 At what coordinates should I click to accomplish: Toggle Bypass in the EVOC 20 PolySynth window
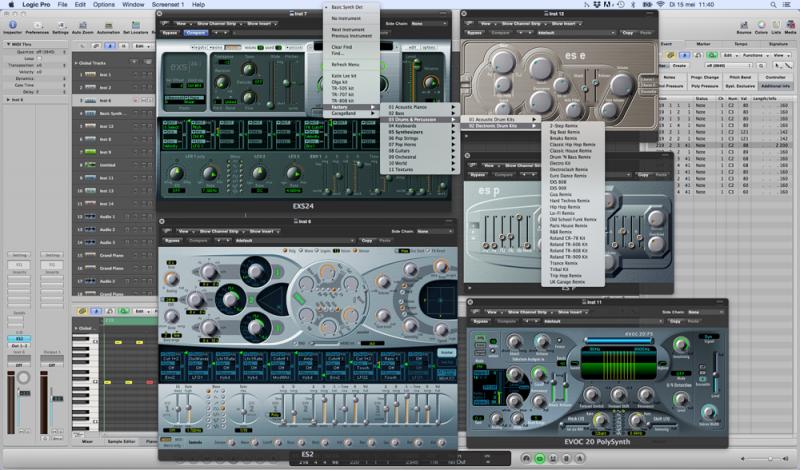click(x=481, y=321)
